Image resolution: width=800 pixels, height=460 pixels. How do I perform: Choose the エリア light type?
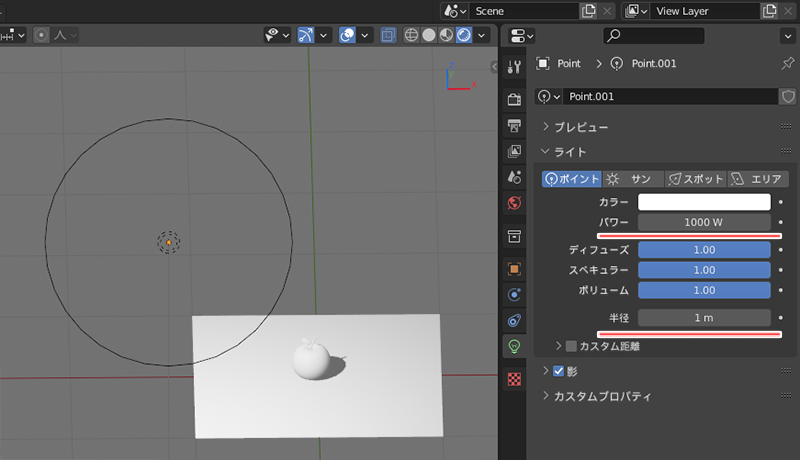pyautogui.click(x=756, y=179)
